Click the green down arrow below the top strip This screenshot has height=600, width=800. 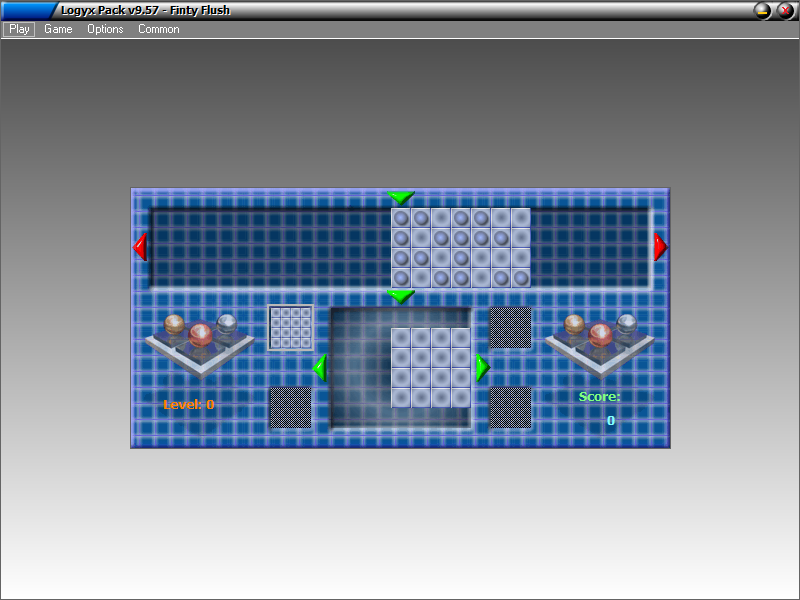pos(401,296)
